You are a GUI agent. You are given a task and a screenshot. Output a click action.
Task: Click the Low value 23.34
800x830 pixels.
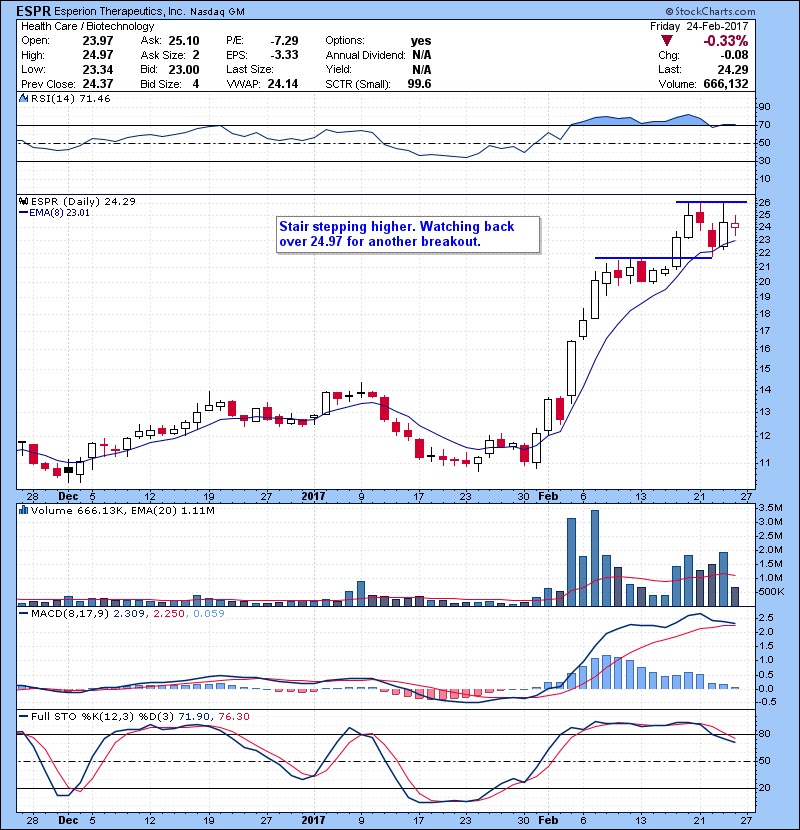(98, 69)
